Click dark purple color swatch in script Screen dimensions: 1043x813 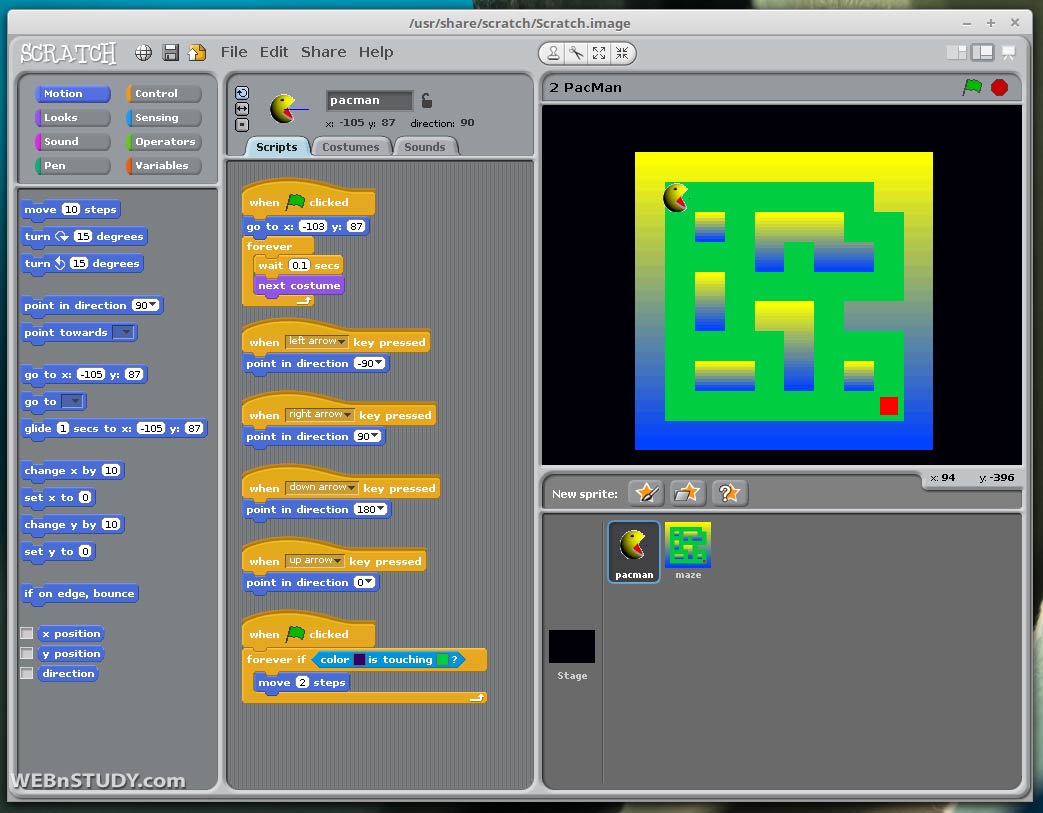pyautogui.click(x=359, y=659)
